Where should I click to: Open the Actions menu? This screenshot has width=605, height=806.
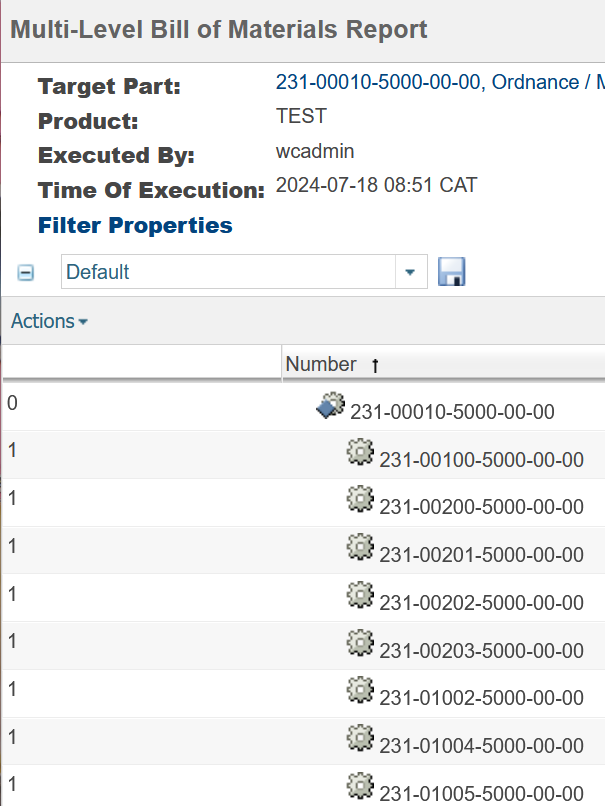click(x=40, y=321)
